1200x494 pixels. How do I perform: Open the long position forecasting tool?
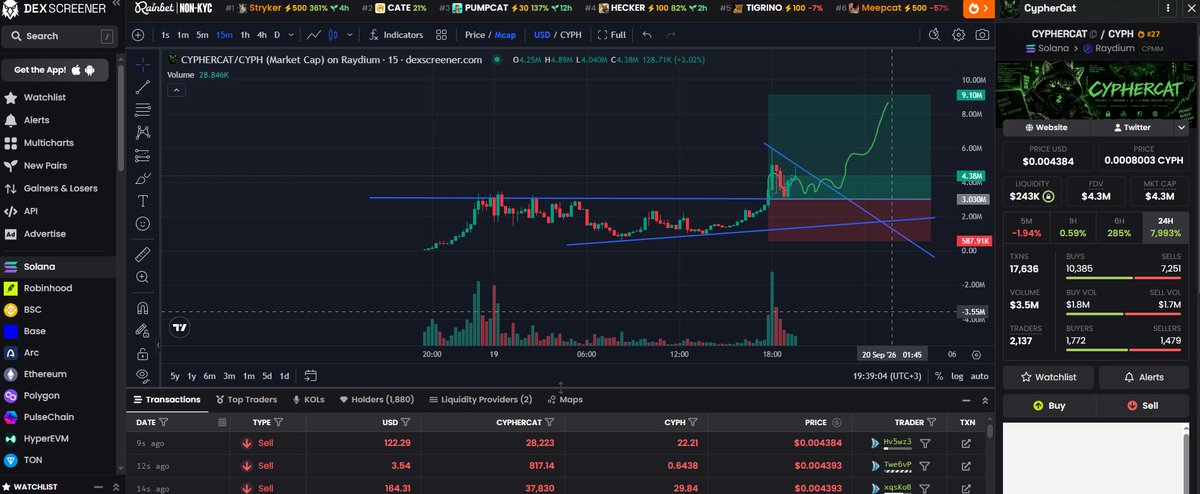tap(142, 155)
